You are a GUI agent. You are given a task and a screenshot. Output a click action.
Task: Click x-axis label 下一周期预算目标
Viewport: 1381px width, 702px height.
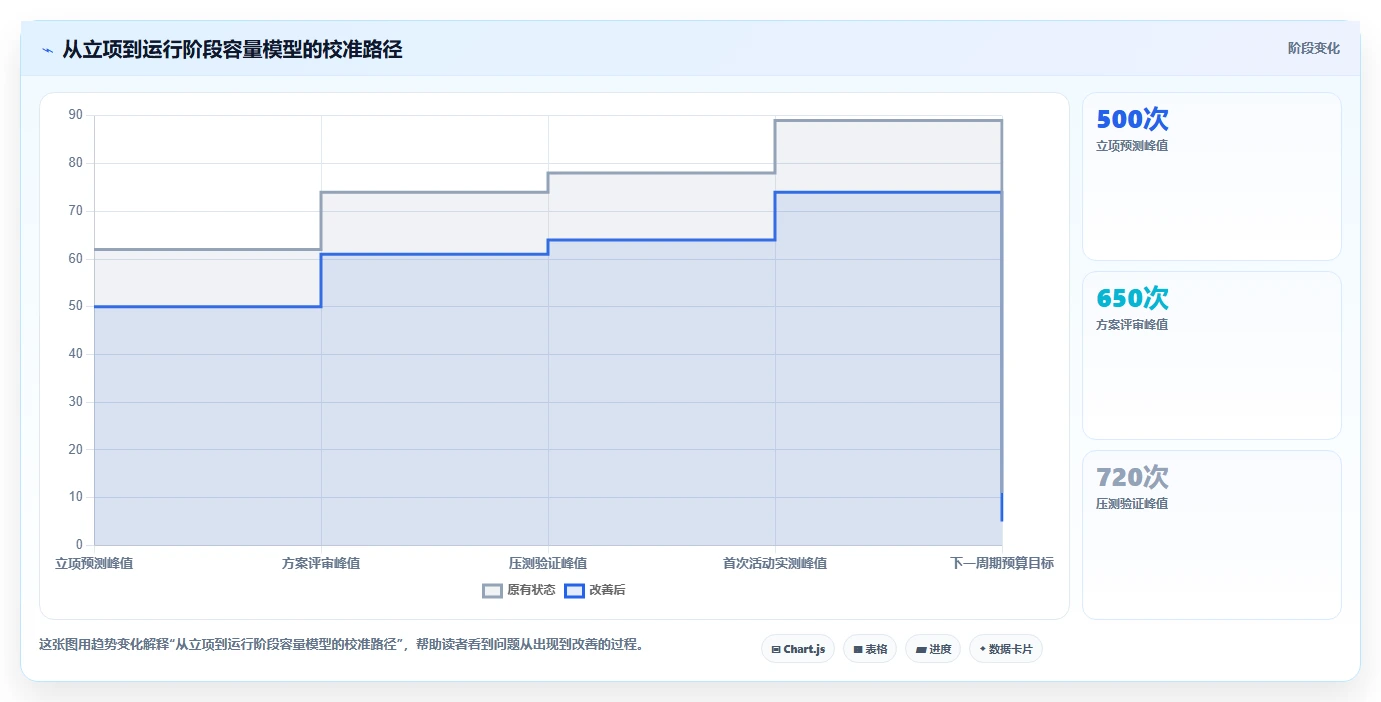[1002, 563]
